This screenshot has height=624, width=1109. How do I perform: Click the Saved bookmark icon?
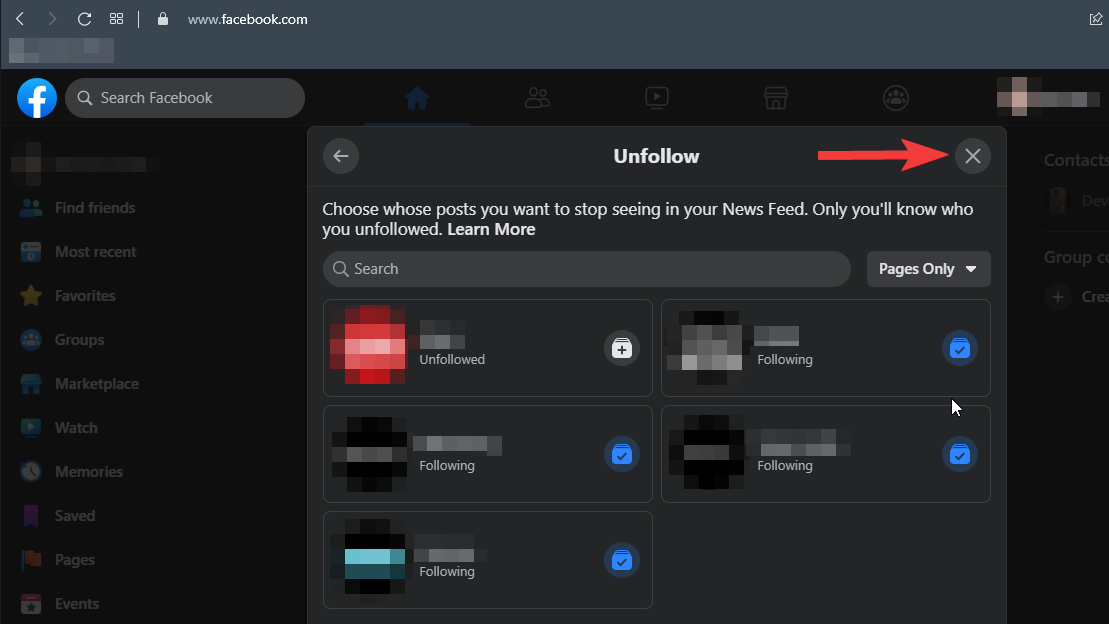pos(31,516)
